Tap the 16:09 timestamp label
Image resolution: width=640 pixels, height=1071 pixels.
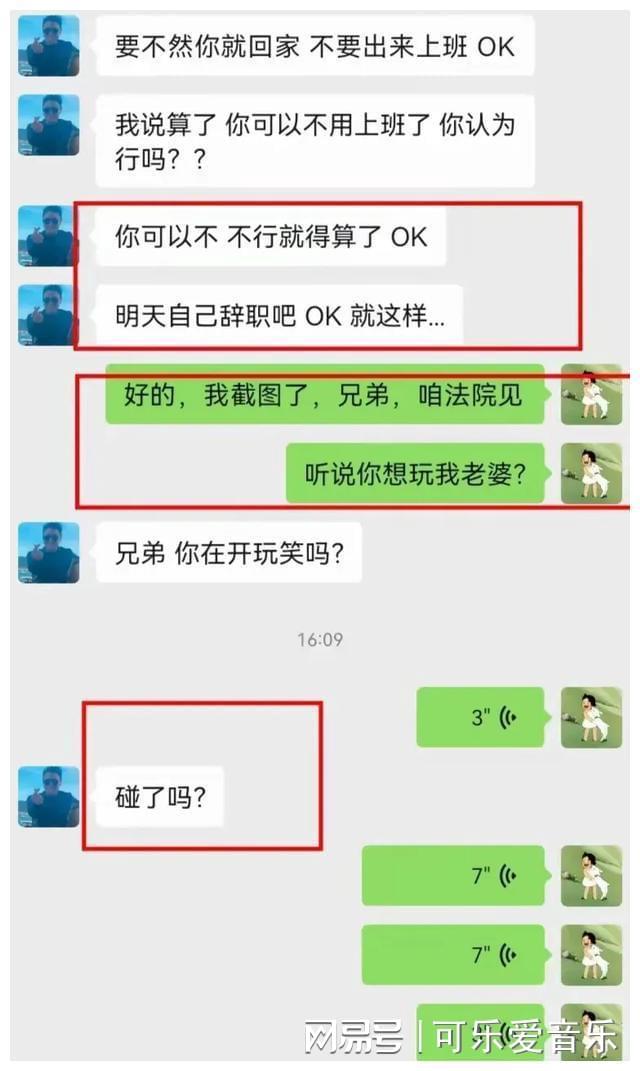coord(320,639)
